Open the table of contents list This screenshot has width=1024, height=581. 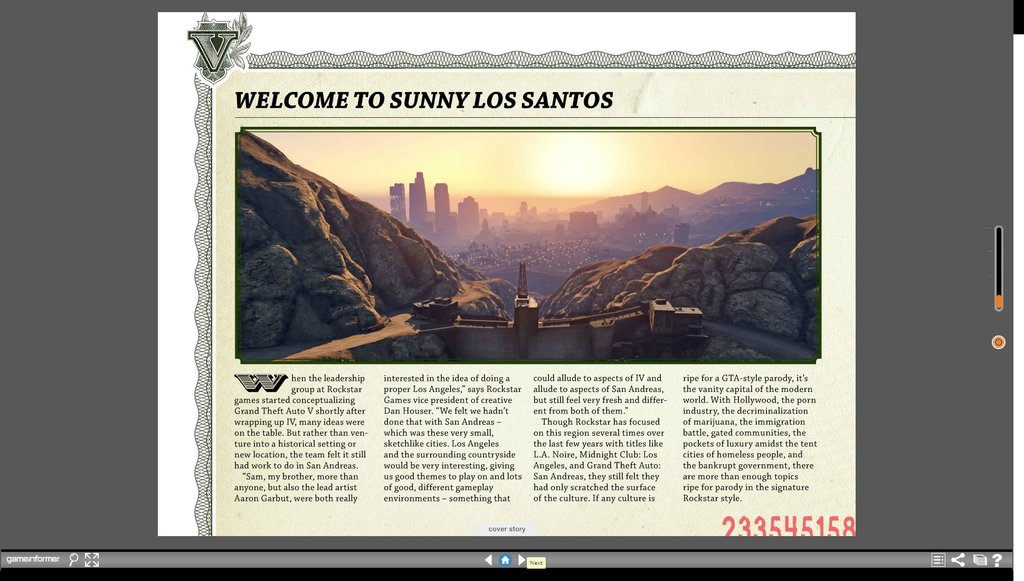(938, 560)
